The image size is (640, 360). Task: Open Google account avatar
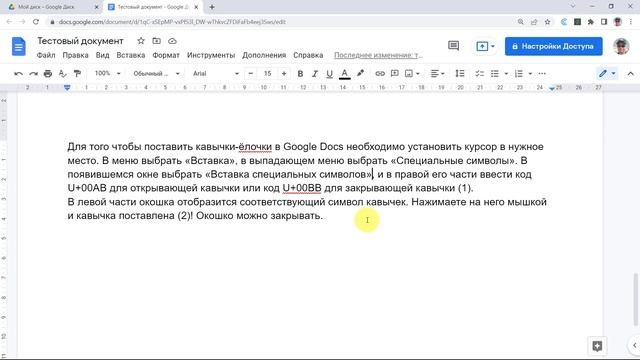pos(621,46)
